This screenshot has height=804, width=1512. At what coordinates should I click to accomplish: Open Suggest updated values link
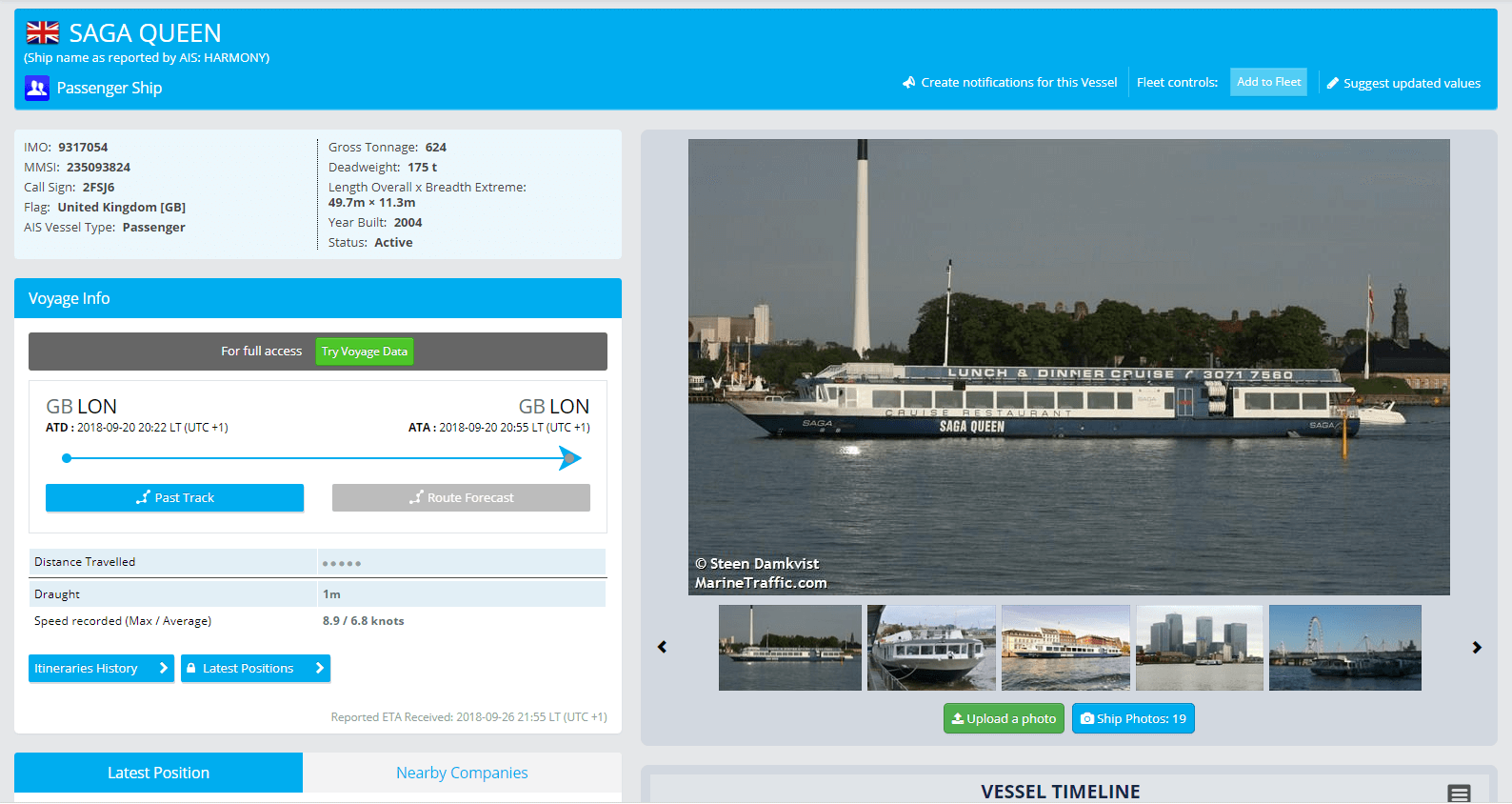(1403, 84)
